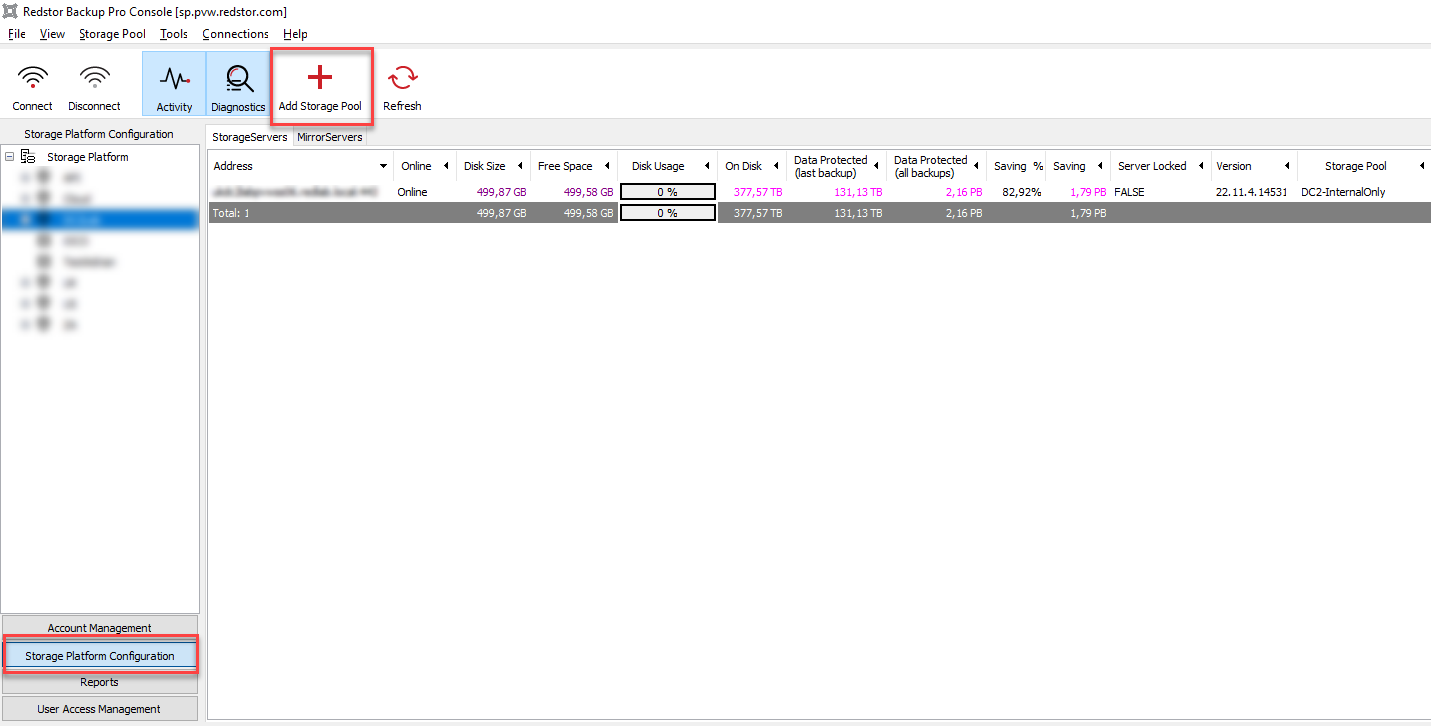Click the DC2-InternalOnly storage pool cell
The width and height of the screenshot is (1431, 726).
click(1343, 192)
